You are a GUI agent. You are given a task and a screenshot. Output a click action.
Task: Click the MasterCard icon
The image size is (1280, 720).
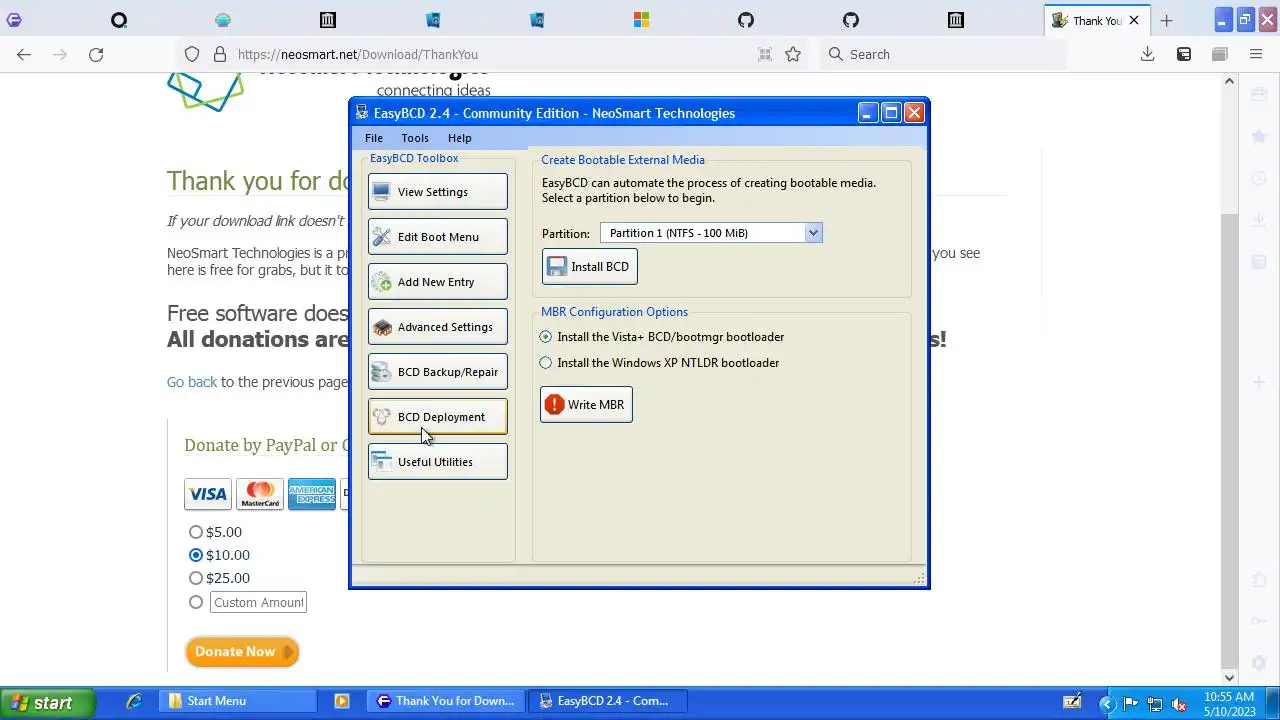(260, 494)
